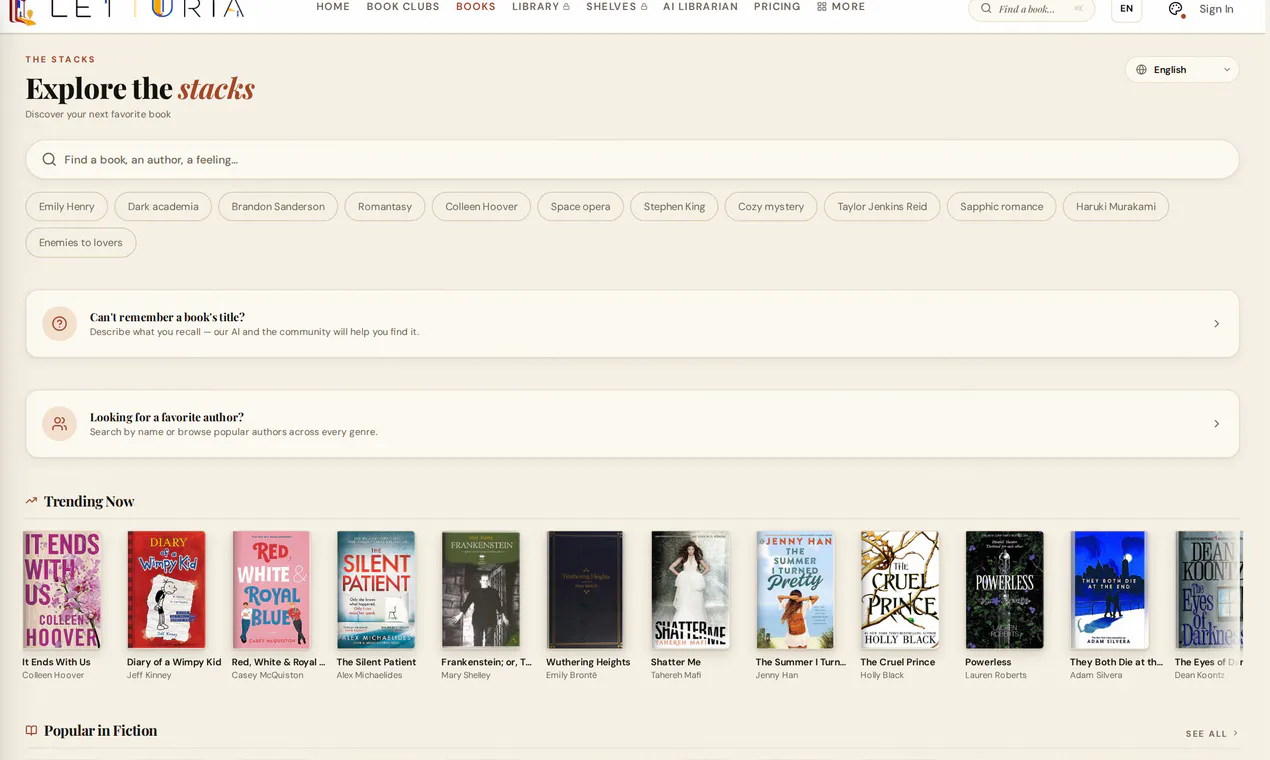The height and width of the screenshot is (760, 1270).
Task: Open the locked SHELVES nav item
Action: [616, 7]
